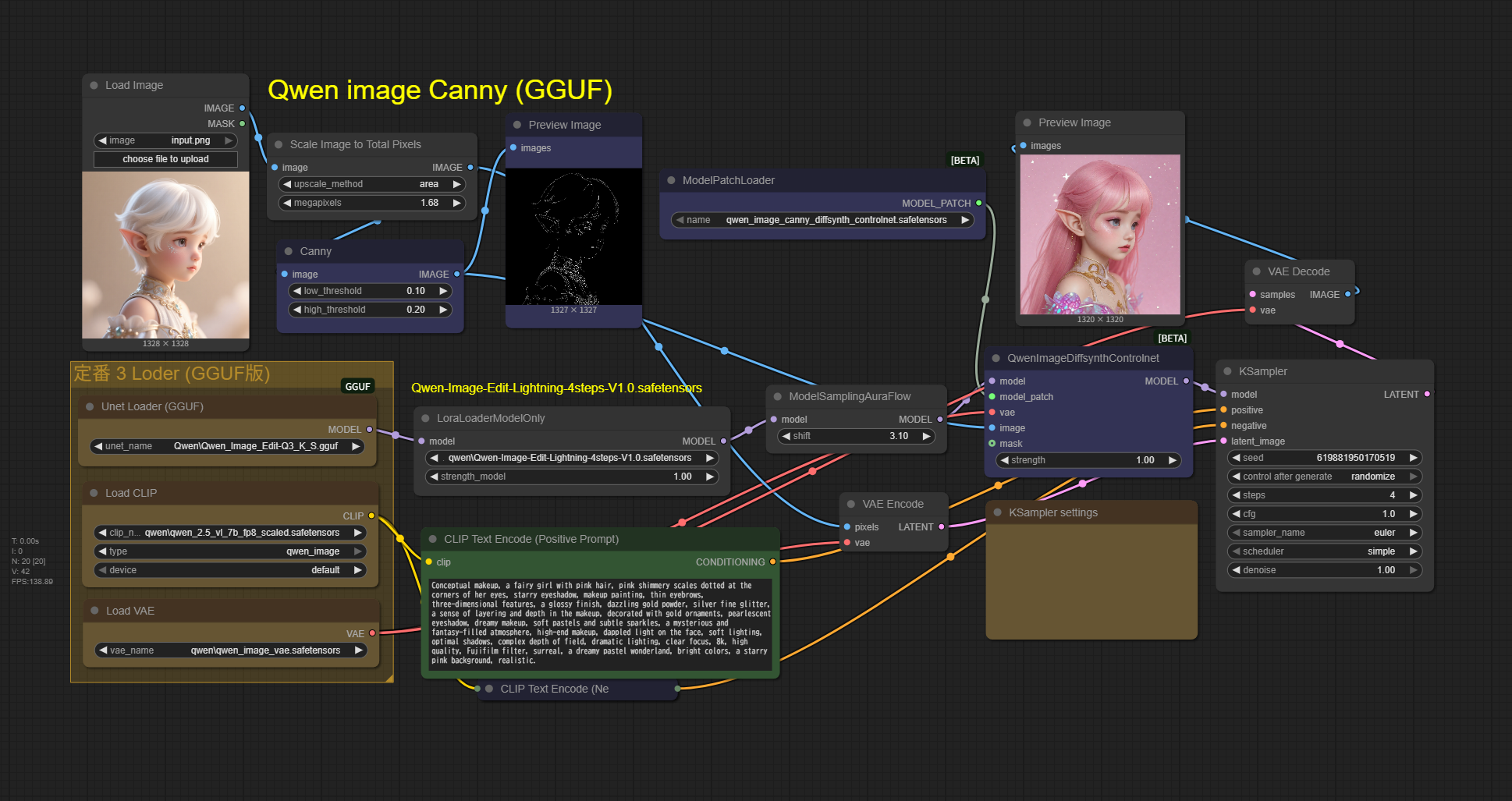Click the KSampler node collapse dot
1512x801 pixels.
click(x=1227, y=371)
